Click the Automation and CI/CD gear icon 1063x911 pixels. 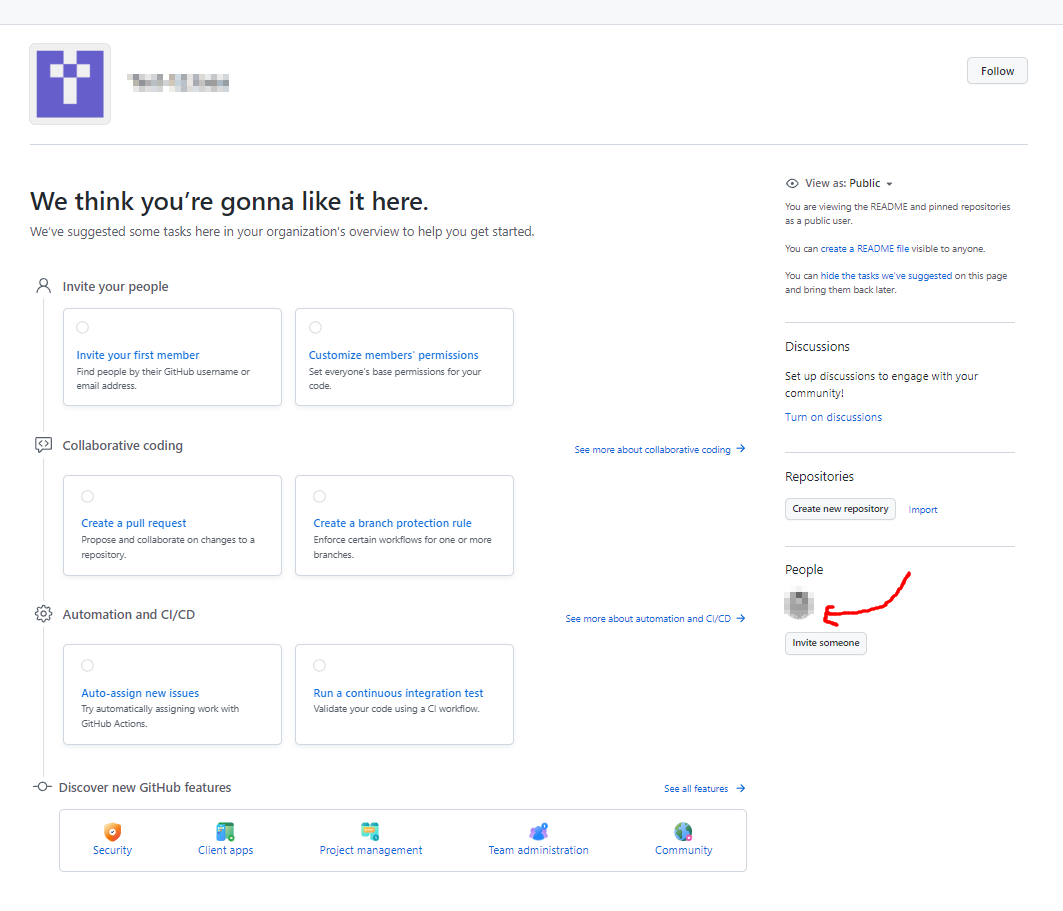click(x=43, y=614)
